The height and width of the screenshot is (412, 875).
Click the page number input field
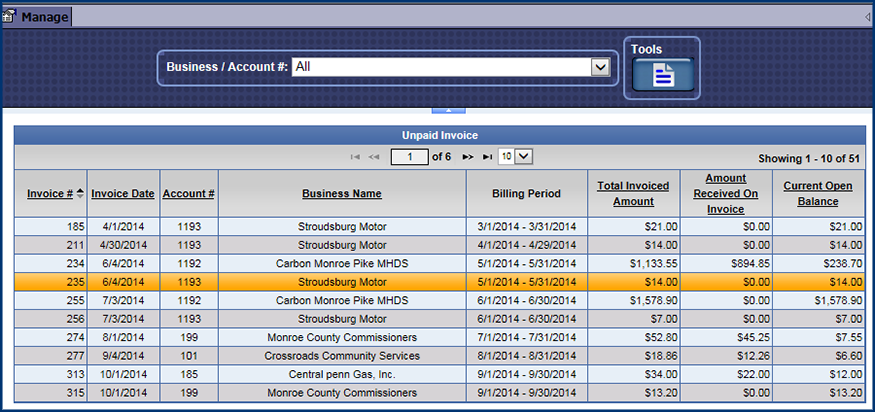point(409,157)
